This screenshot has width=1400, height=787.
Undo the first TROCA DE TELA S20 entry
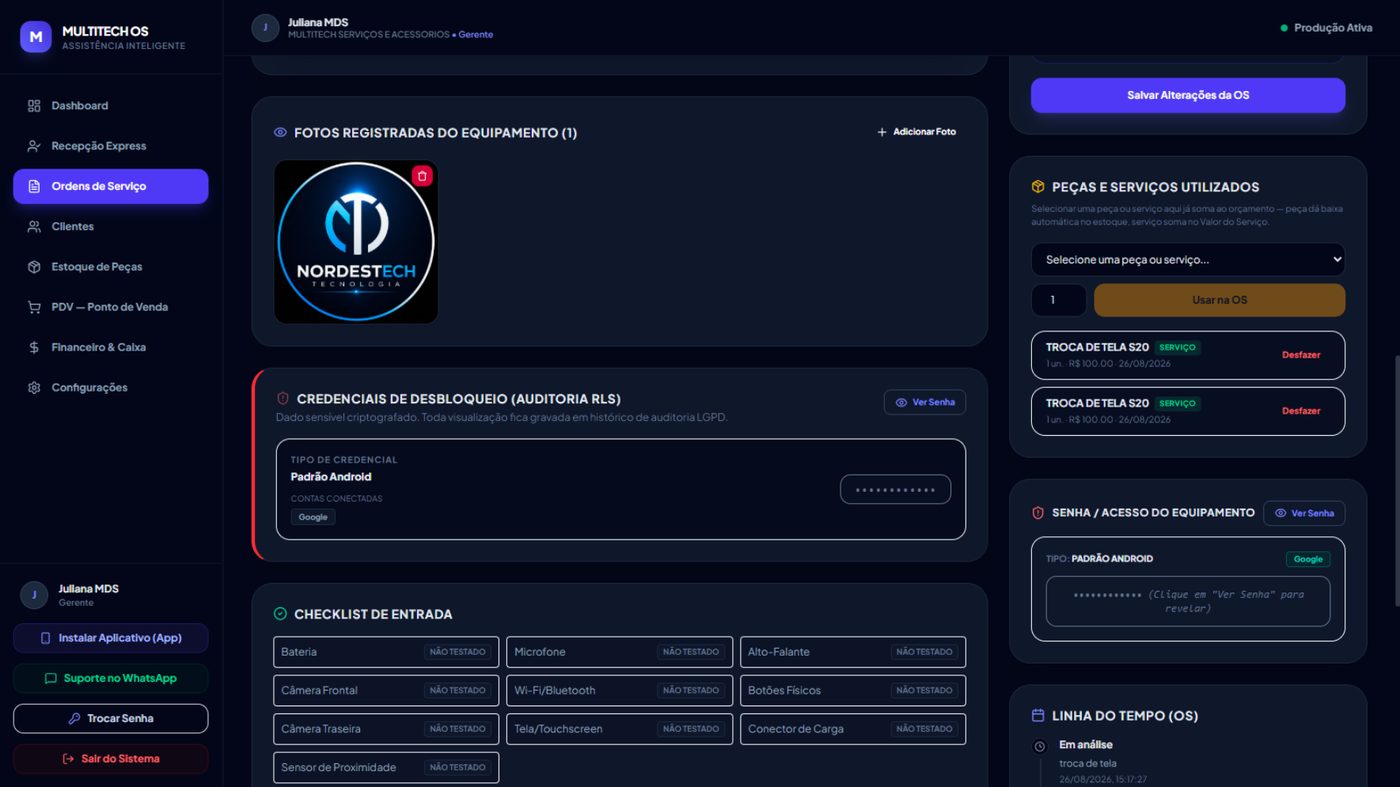[1301, 355]
